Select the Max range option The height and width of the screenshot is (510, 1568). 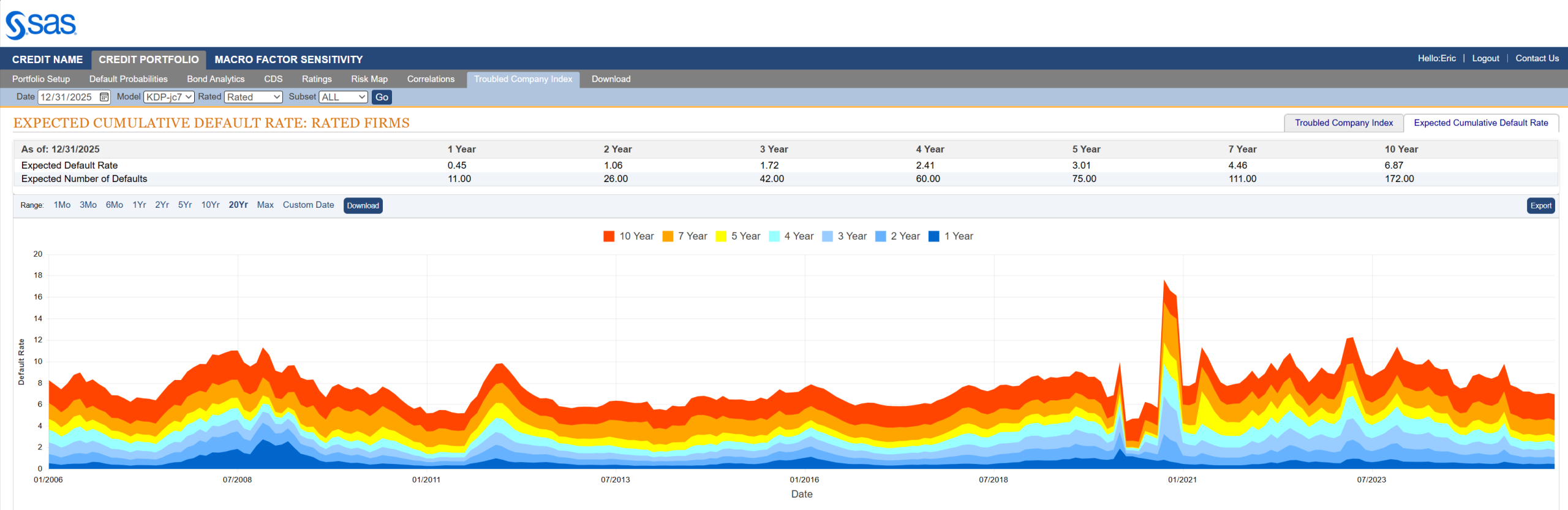265,205
